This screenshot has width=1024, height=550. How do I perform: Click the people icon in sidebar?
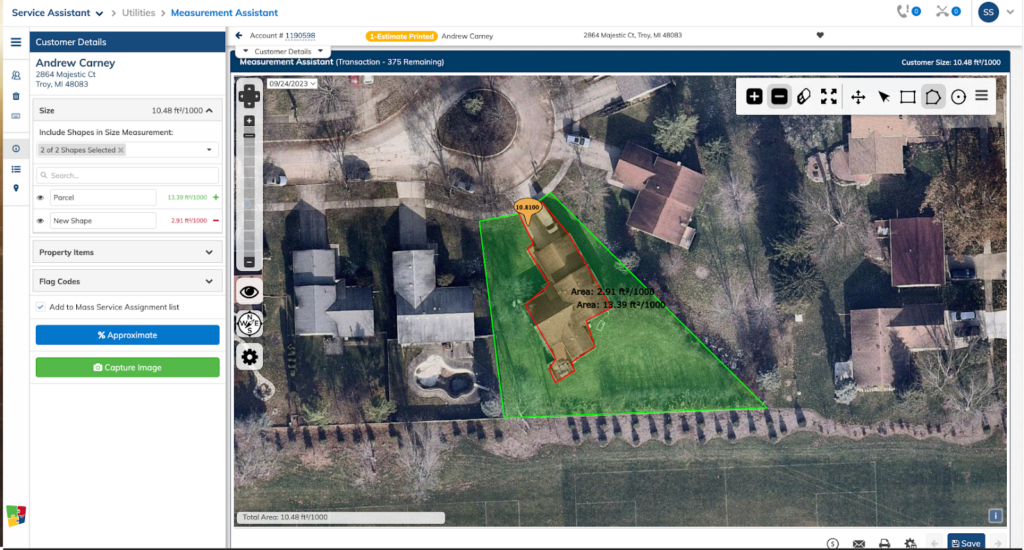coord(16,76)
